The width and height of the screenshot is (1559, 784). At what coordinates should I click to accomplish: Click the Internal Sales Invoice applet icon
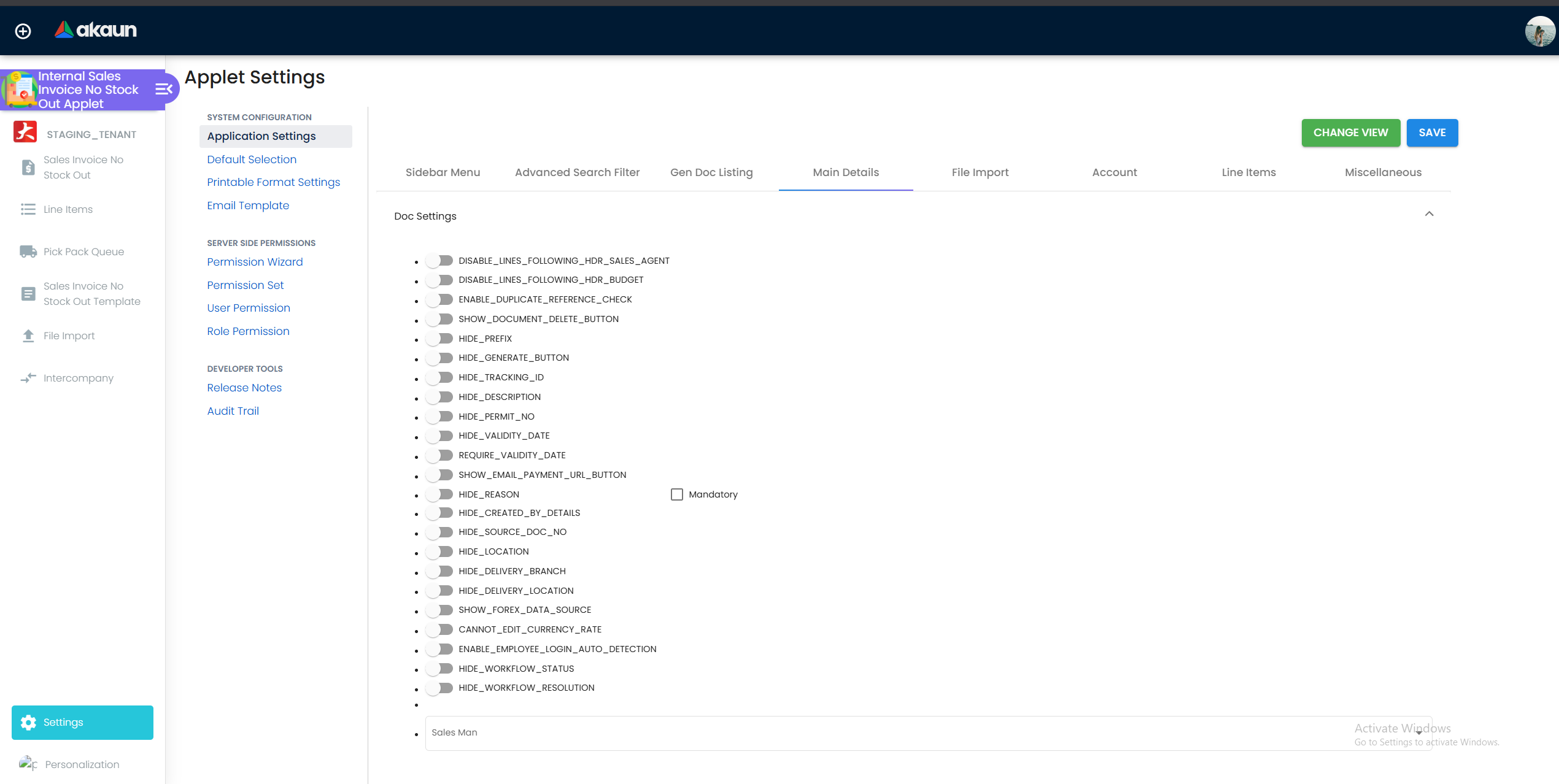pyautogui.click(x=18, y=90)
